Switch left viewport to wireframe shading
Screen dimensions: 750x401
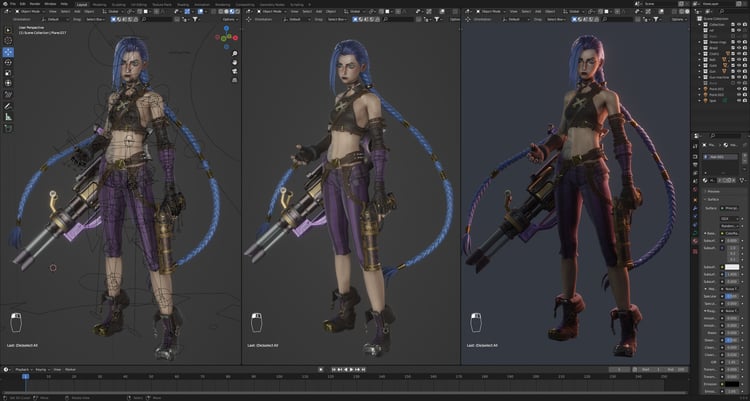(x=221, y=11)
